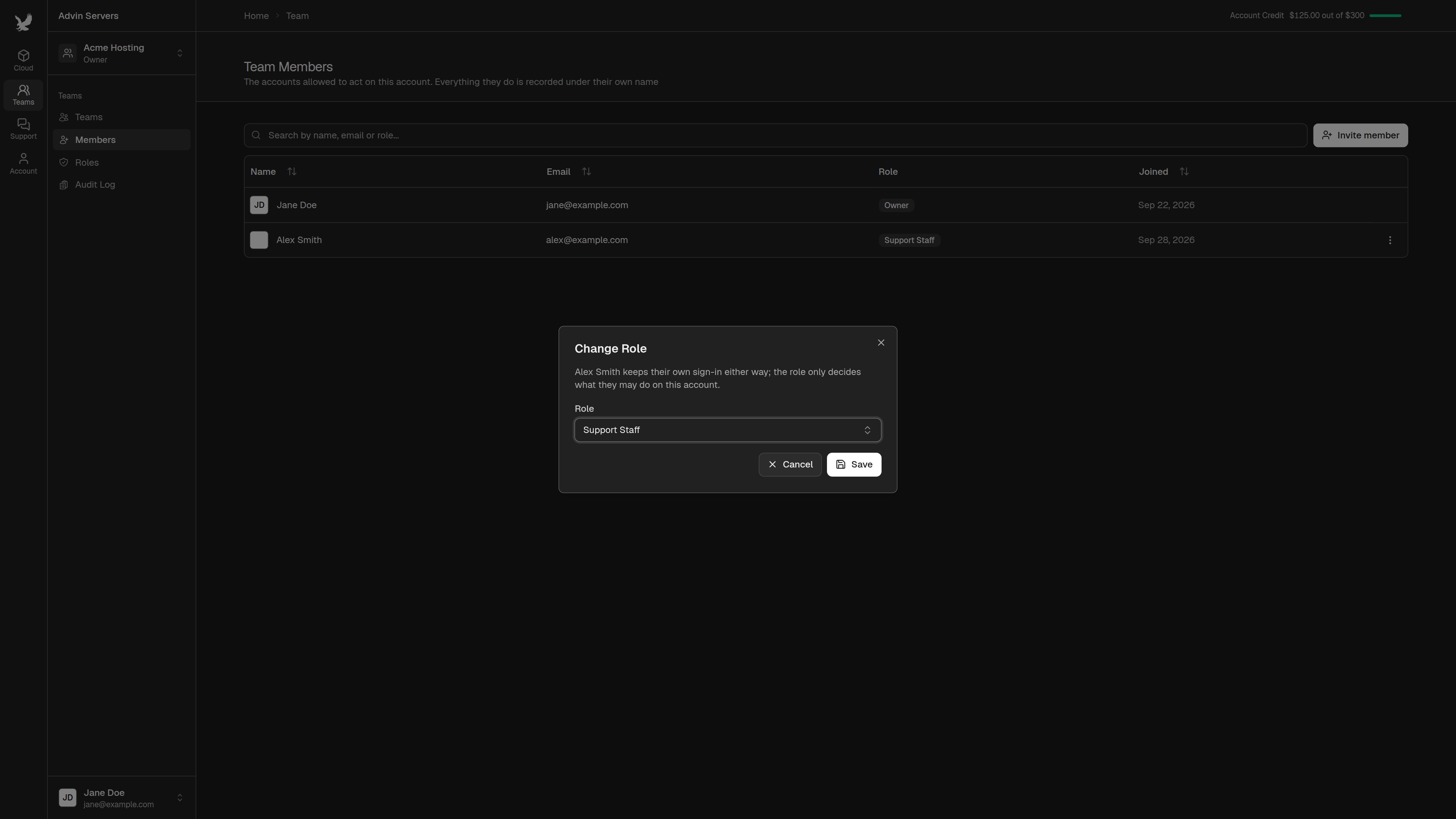Image resolution: width=1456 pixels, height=819 pixels.
Task: Sort members by Joined date
Action: click(1184, 171)
